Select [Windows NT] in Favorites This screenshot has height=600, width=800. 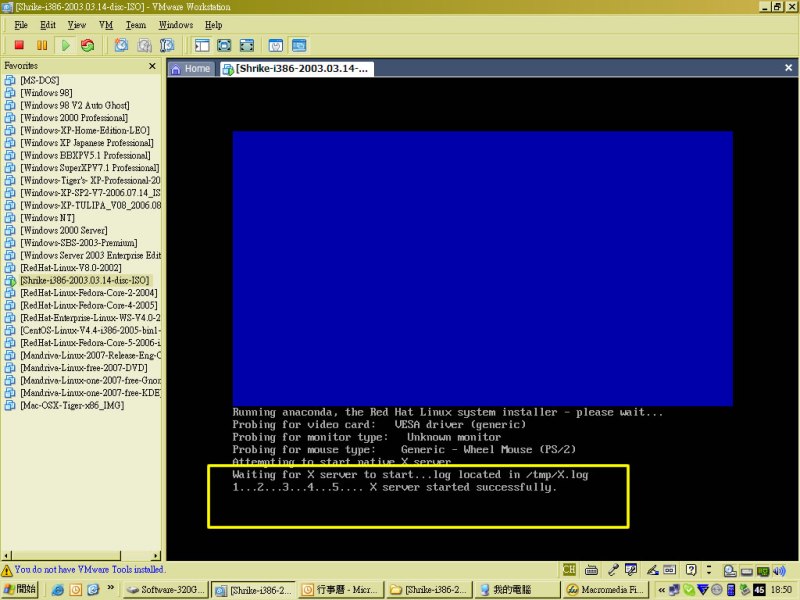pos(47,218)
